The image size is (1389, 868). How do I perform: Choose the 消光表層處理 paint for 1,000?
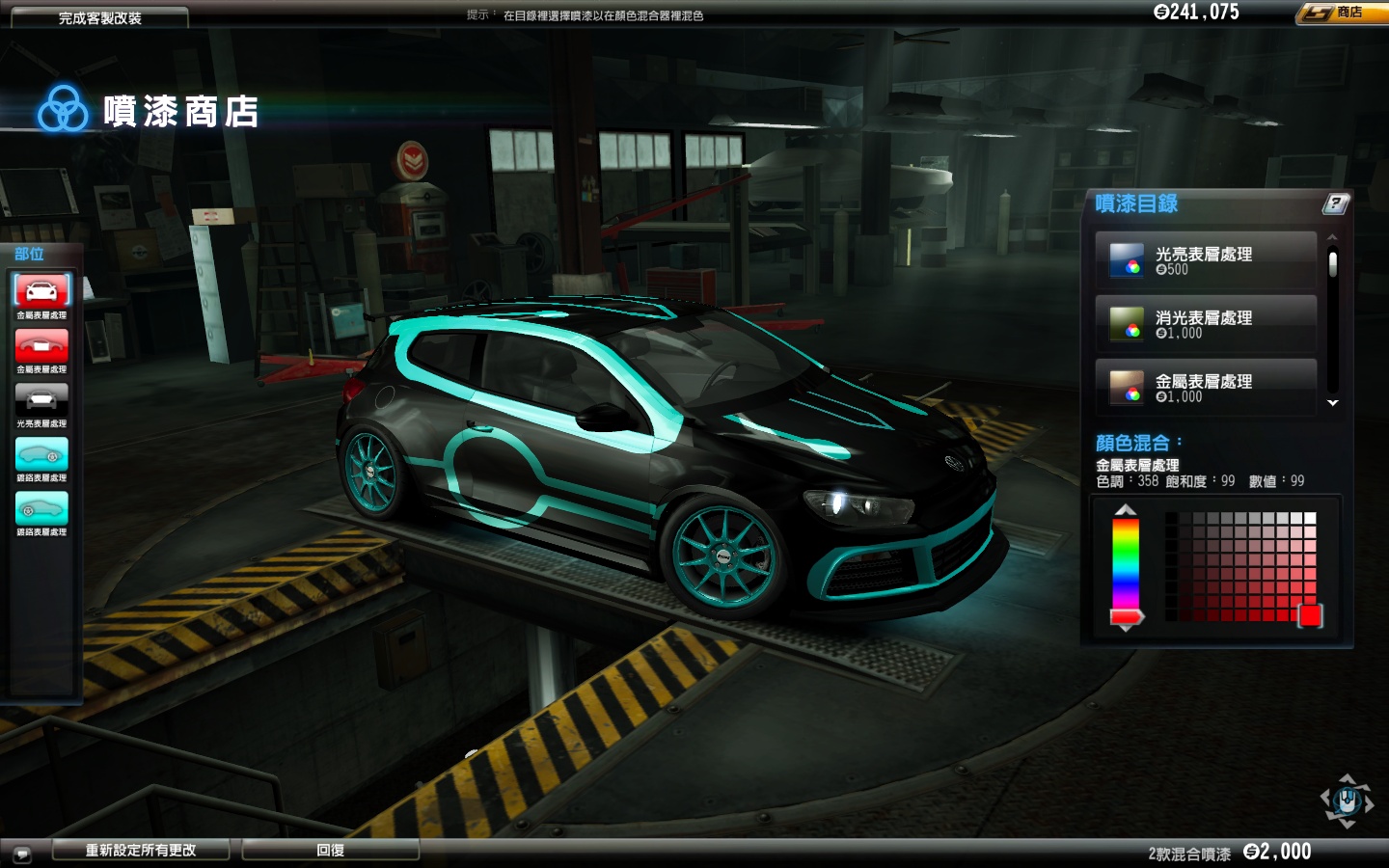click(1206, 324)
